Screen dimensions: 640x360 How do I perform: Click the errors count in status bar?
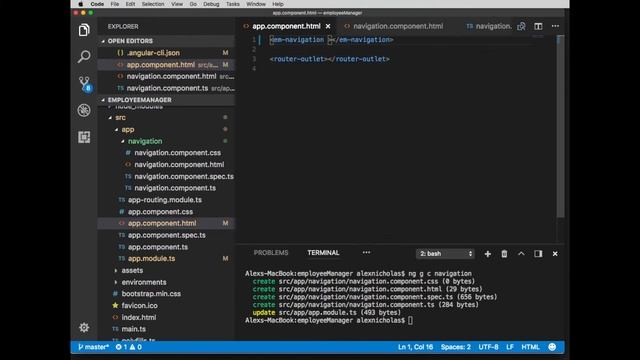(x=121, y=347)
